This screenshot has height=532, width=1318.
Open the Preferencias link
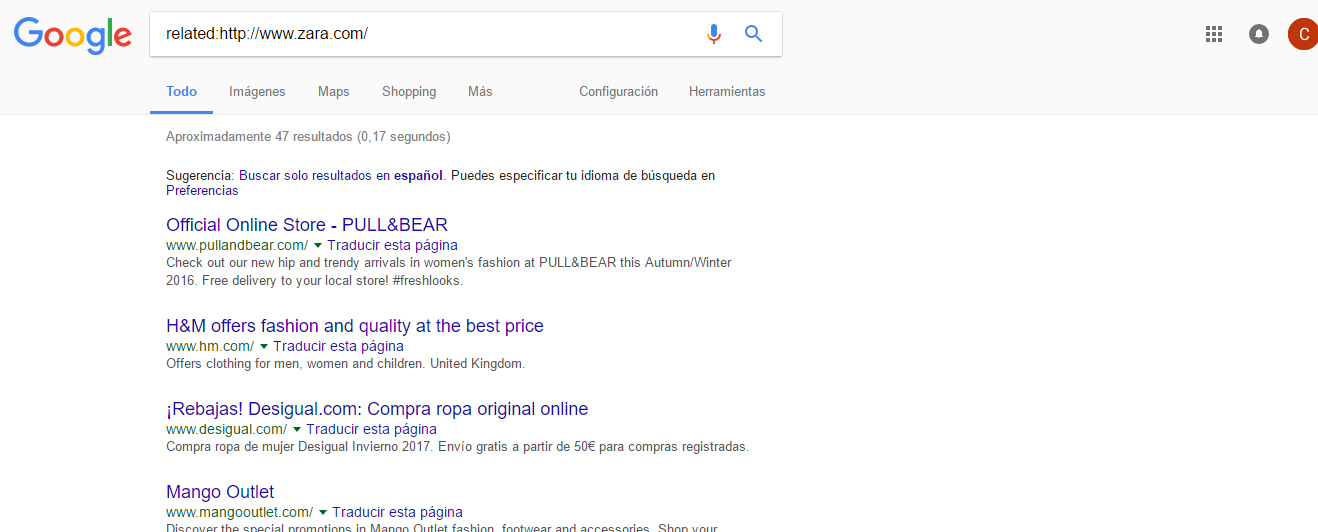[x=202, y=190]
